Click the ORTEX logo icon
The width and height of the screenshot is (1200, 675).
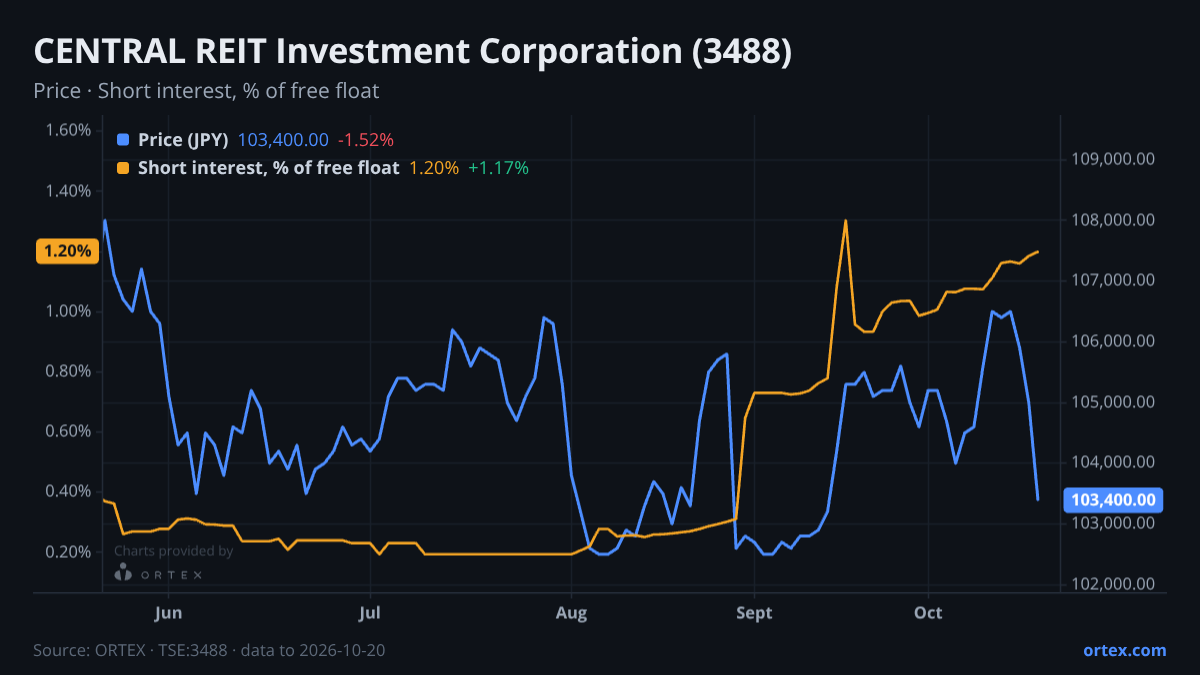pyautogui.click(x=123, y=572)
